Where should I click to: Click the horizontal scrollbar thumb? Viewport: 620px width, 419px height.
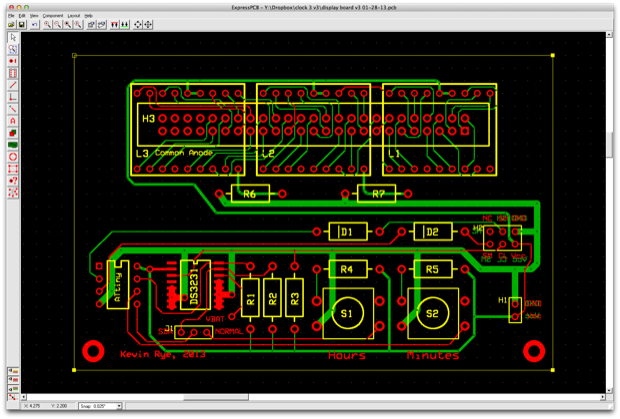216,397
